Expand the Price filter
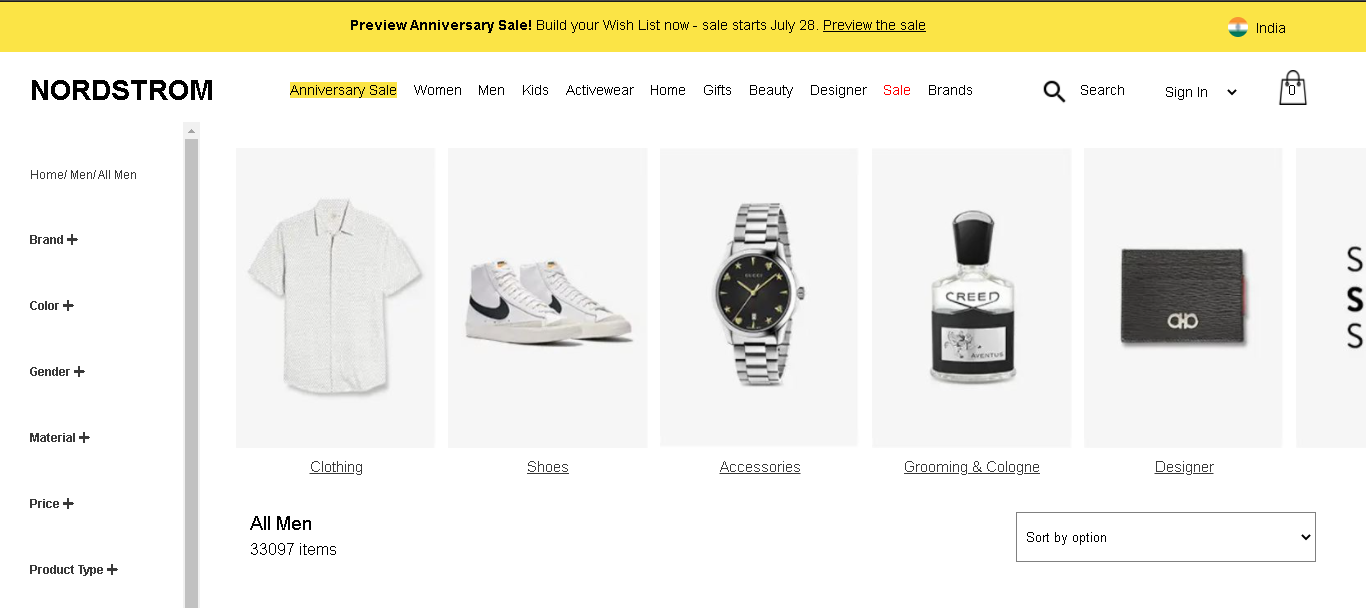 (51, 504)
